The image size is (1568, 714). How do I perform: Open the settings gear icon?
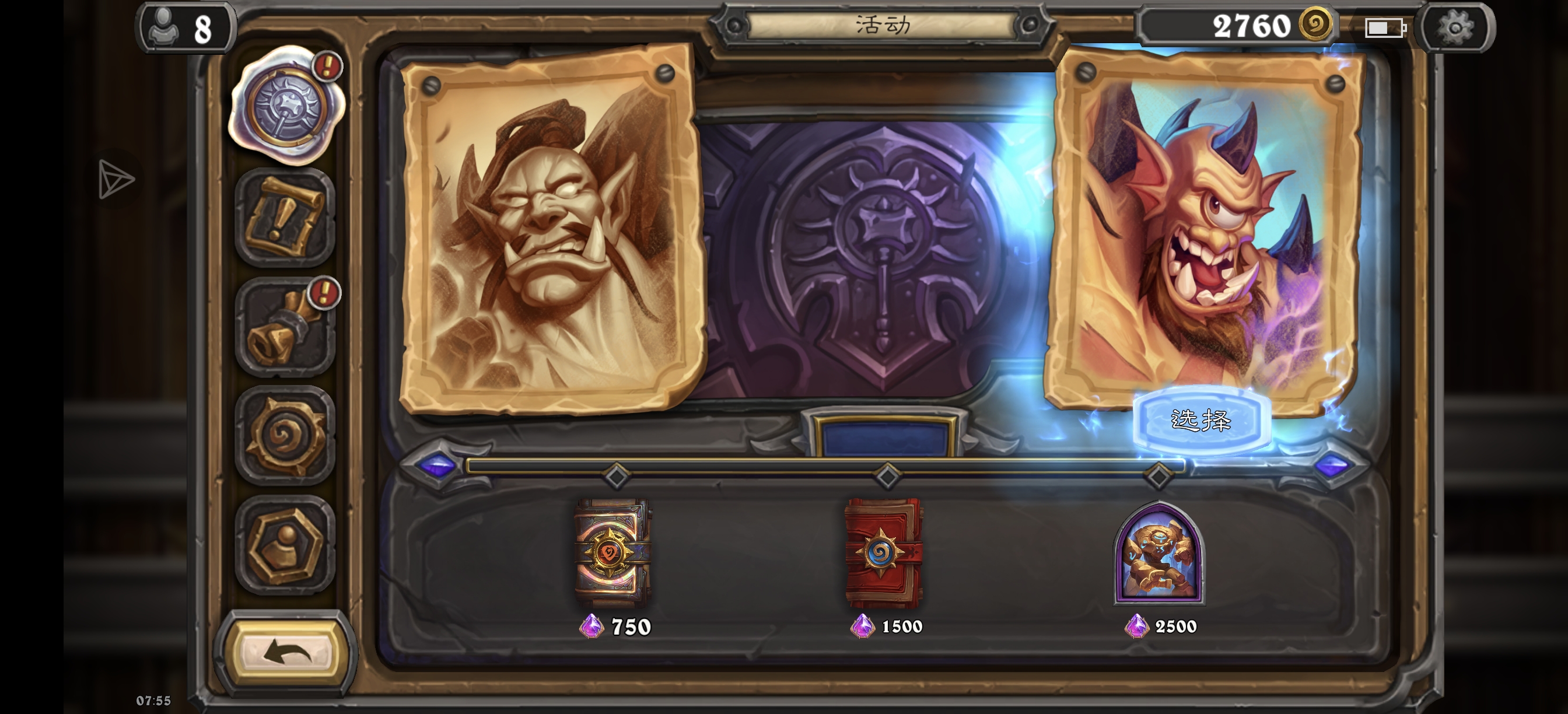click(1455, 27)
